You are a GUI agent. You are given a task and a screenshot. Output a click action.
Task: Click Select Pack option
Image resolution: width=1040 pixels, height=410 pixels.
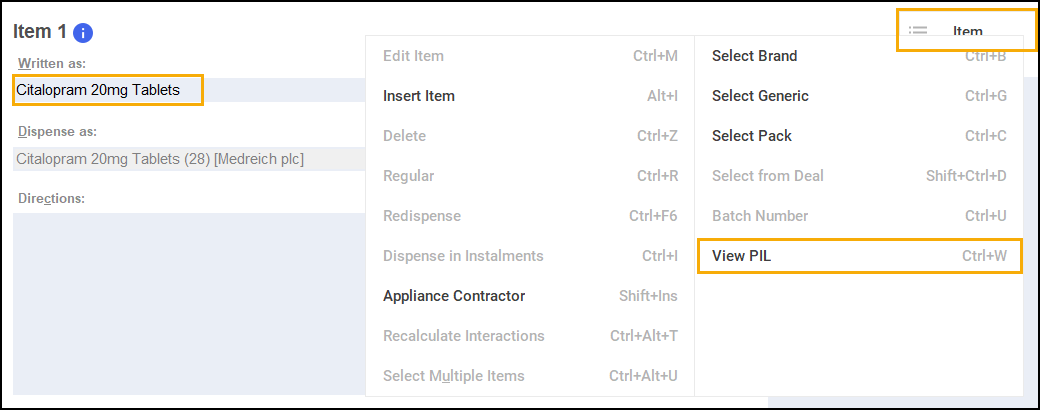(859, 136)
